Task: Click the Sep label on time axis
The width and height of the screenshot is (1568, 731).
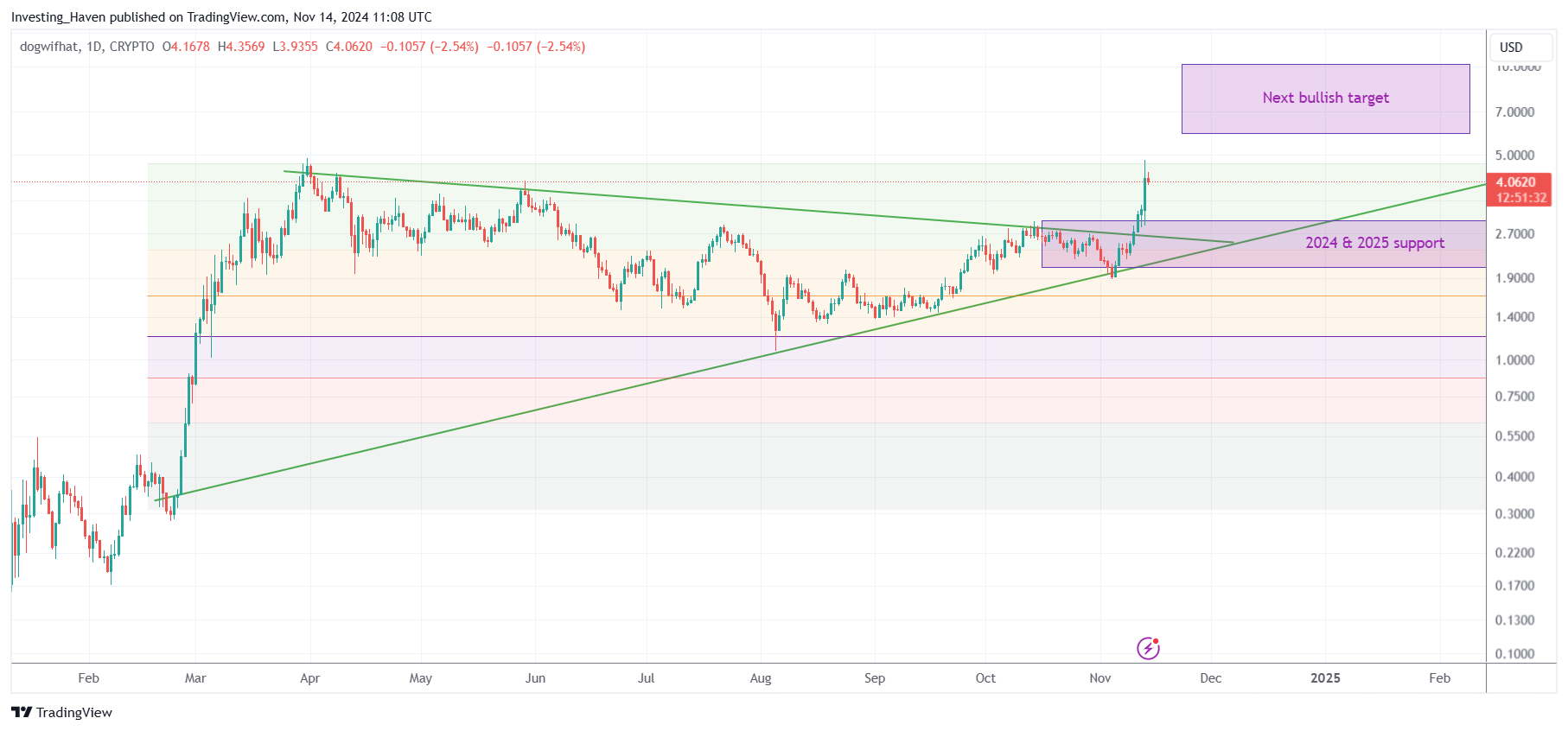Action: click(x=875, y=678)
